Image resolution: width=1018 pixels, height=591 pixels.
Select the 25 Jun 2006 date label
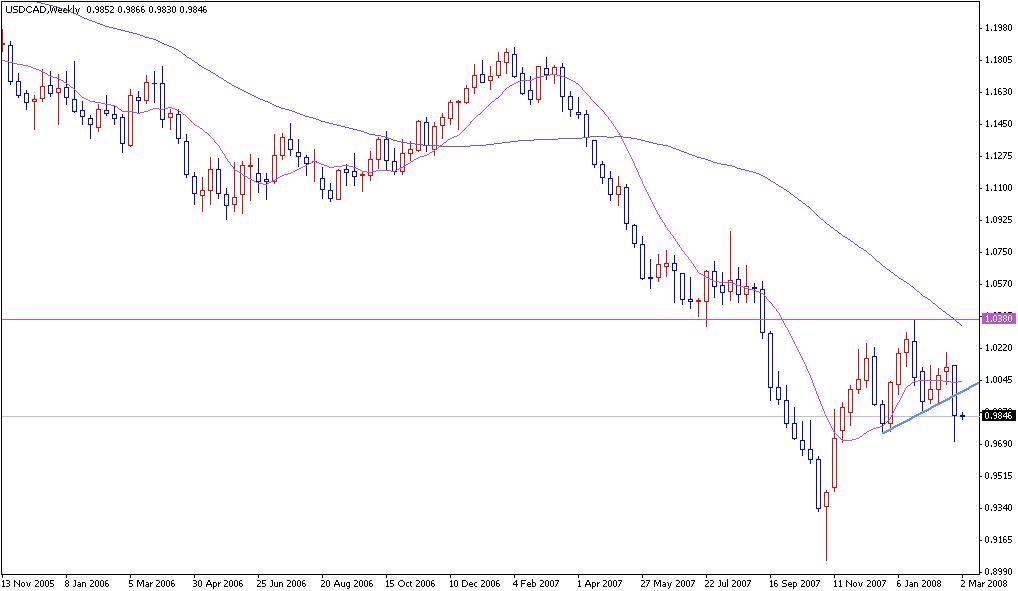coord(281,583)
